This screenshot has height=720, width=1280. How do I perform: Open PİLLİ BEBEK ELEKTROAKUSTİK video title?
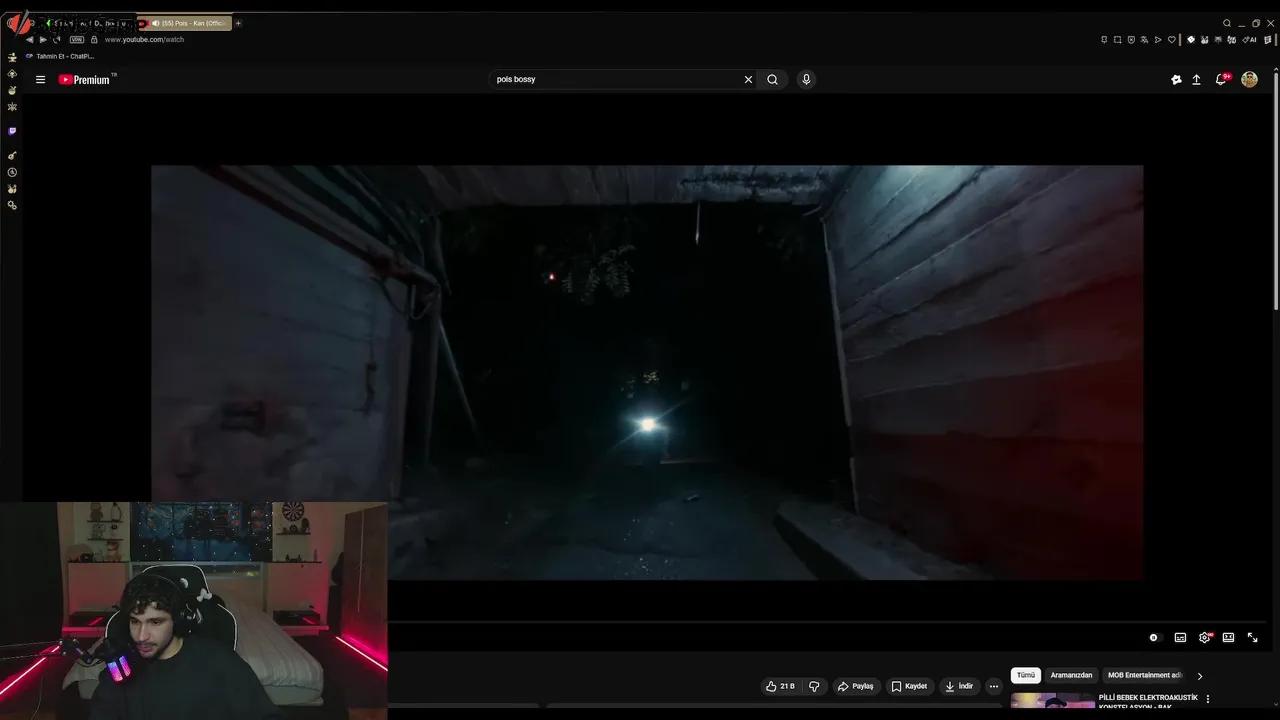click(1148, 701)
